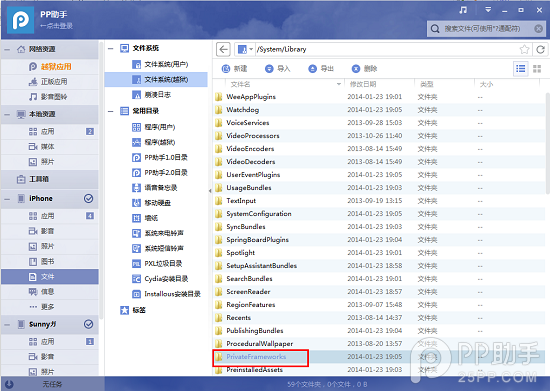
Task: Open 正版应用 in sidebar
Action: (50, 82)
